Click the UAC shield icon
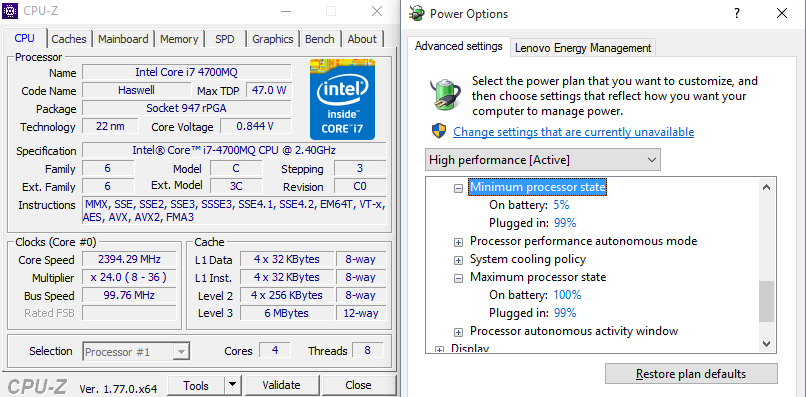This screenshot has height=397, width=806. coord(438,132)
